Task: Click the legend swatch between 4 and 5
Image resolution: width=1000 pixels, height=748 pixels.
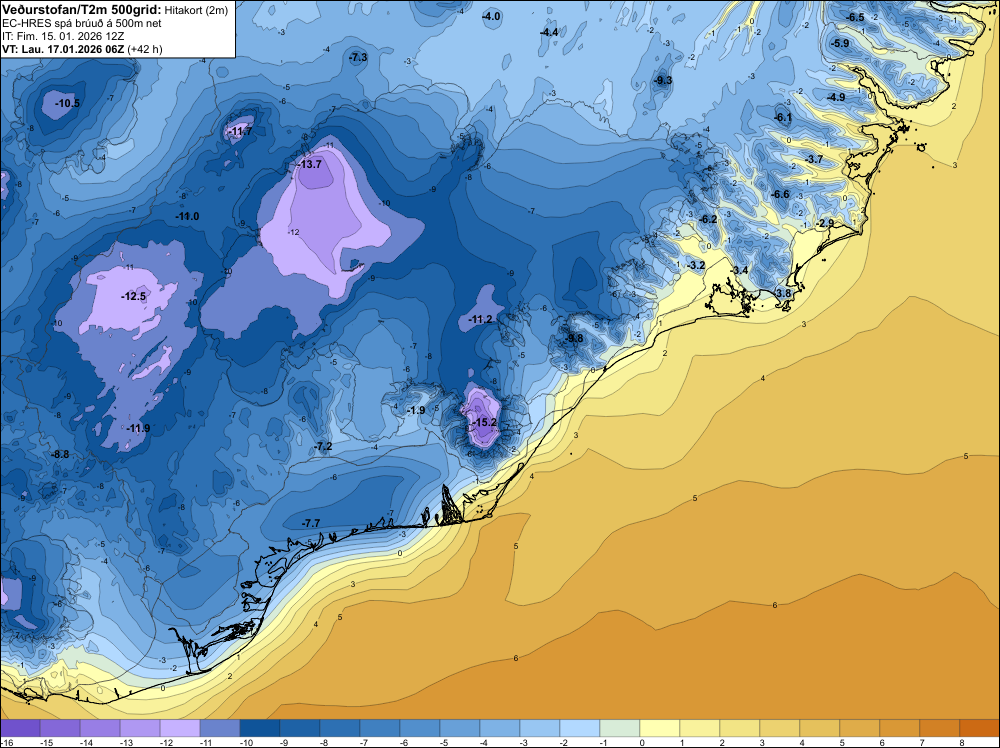Action: click(820, 728)
